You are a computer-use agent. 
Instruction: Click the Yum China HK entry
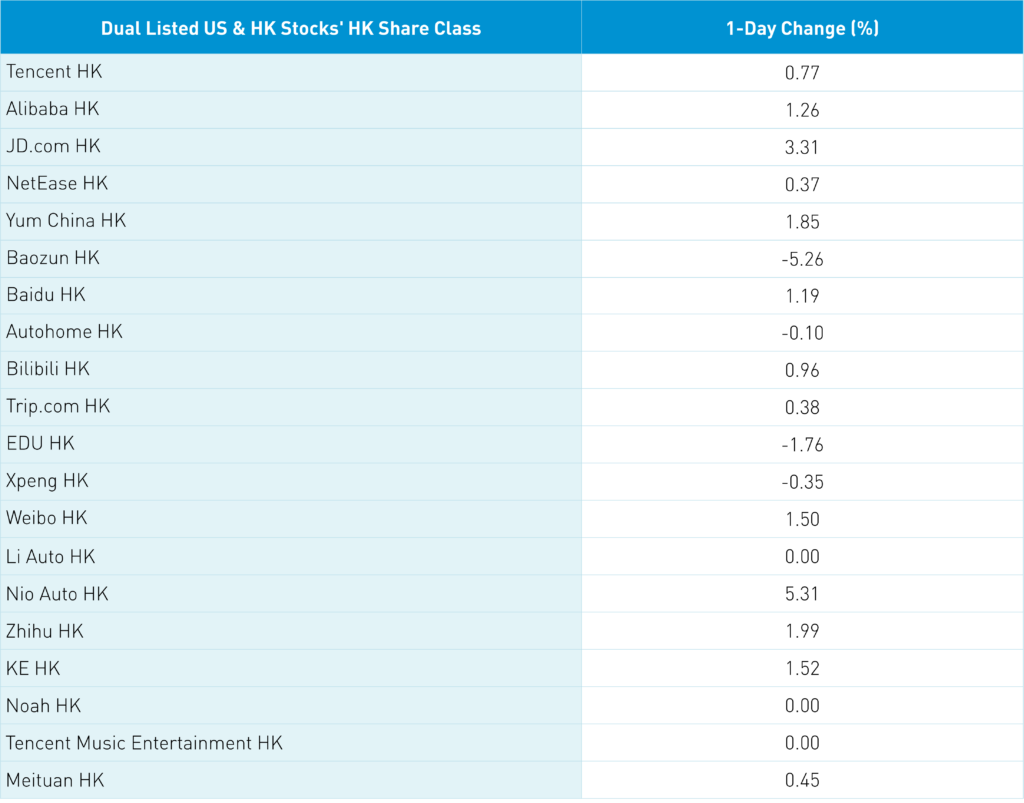(66, 220)
